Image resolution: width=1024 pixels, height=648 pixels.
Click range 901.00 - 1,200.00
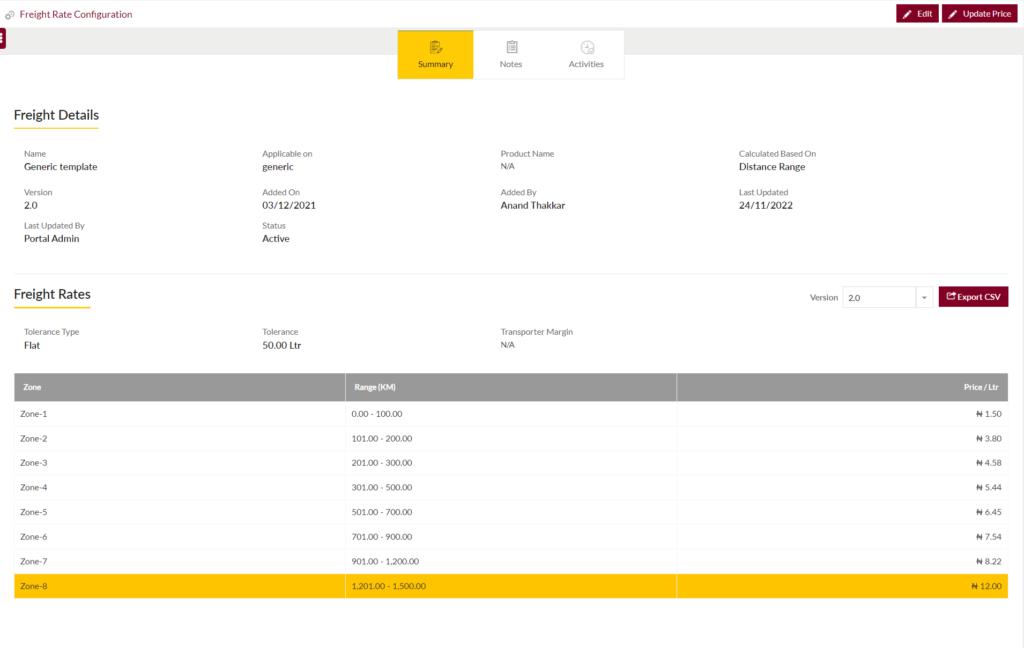point(385,562)
